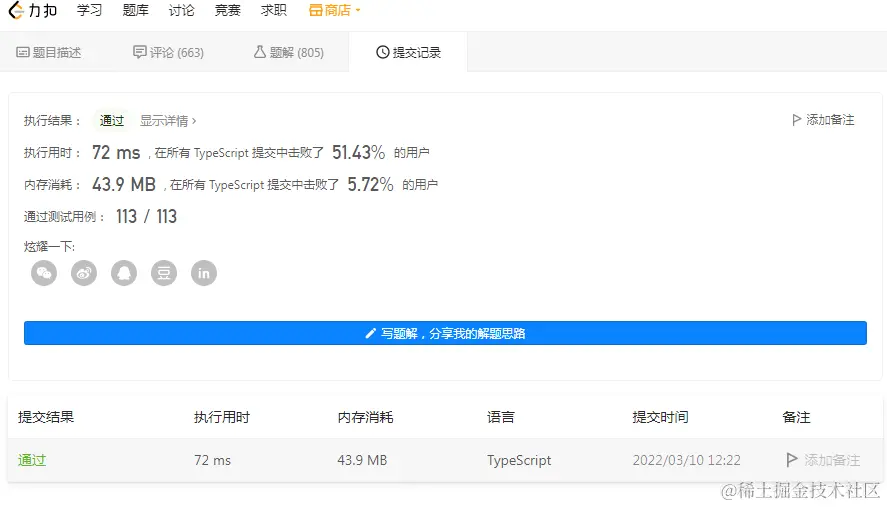Click the 备注 column header

point(796,418)
